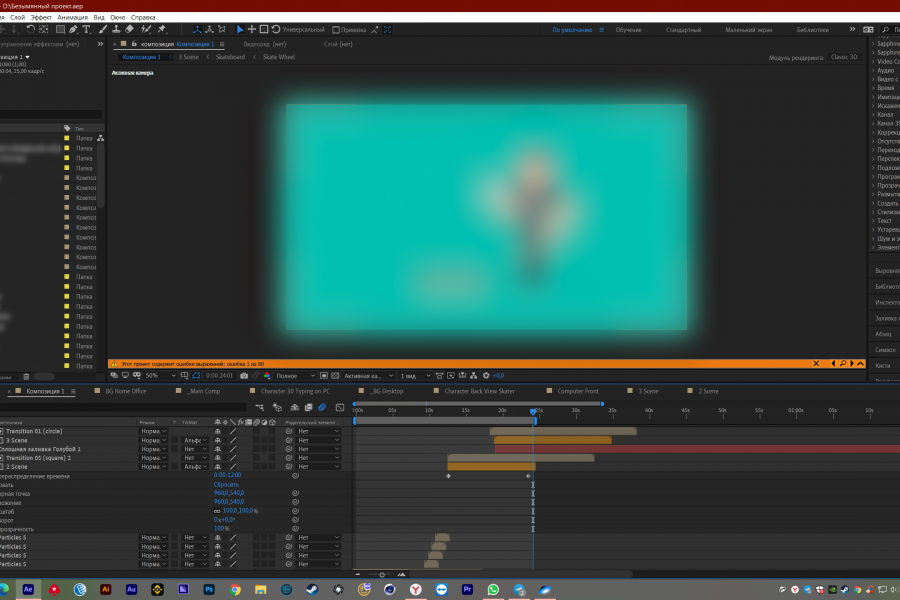Open the 50% magnification dropdown
Viewport: 900px width, 600px height.
(x=160, y=376)
